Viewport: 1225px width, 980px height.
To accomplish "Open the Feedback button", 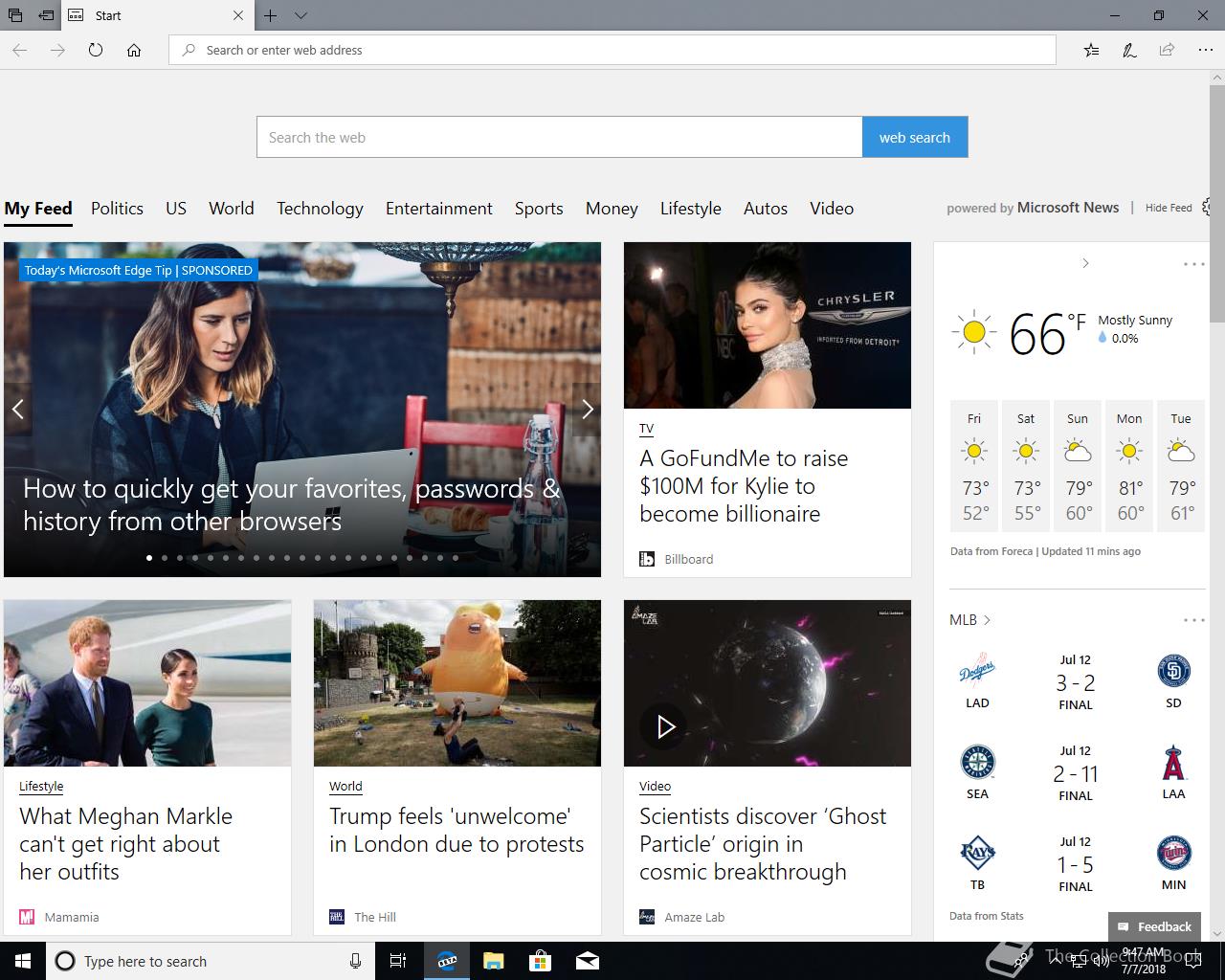I will pos(1154,926).
